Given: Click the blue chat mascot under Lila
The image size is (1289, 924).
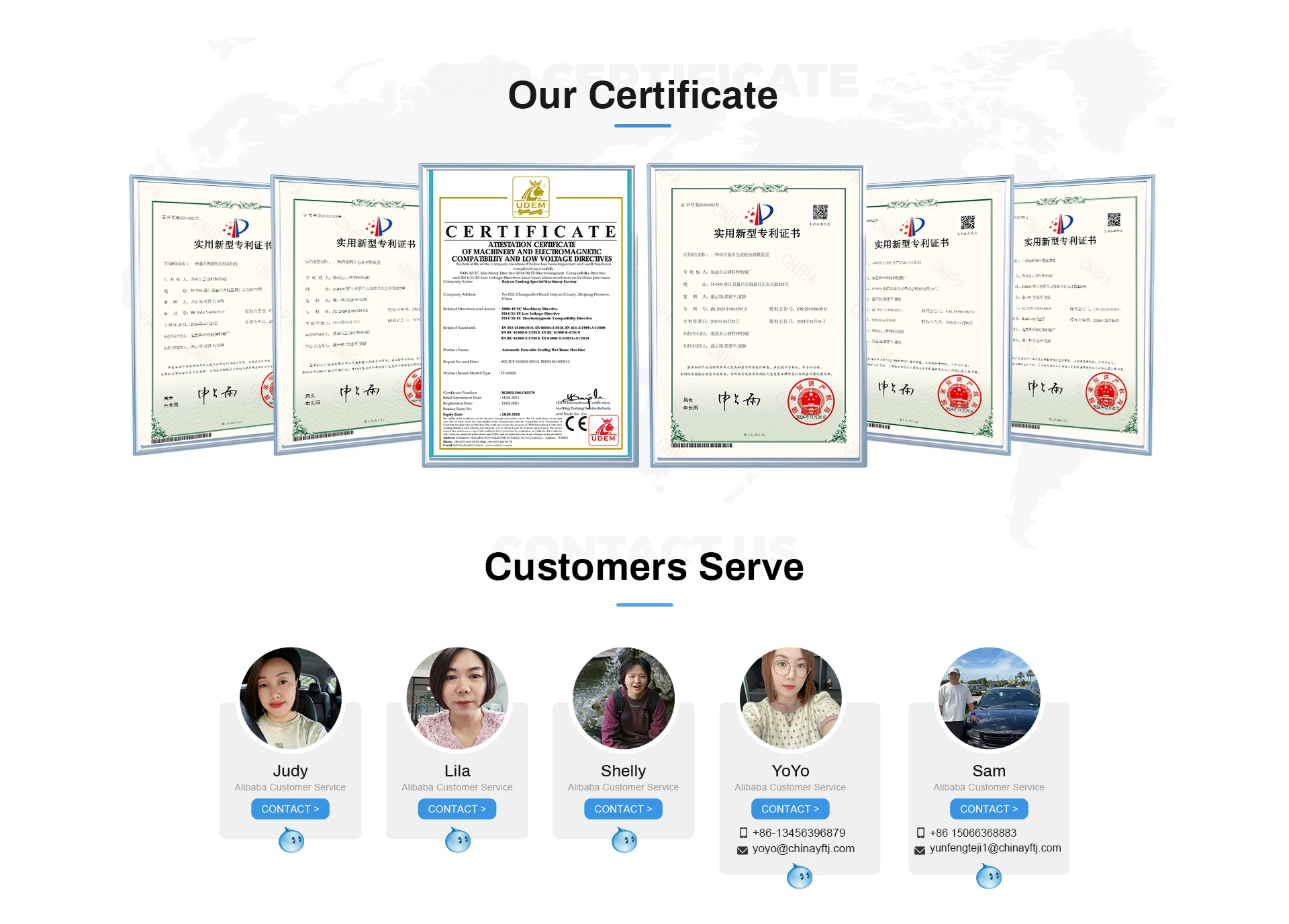Looking at the screenshot, I should pyautogui.click(x=458, y=840).
